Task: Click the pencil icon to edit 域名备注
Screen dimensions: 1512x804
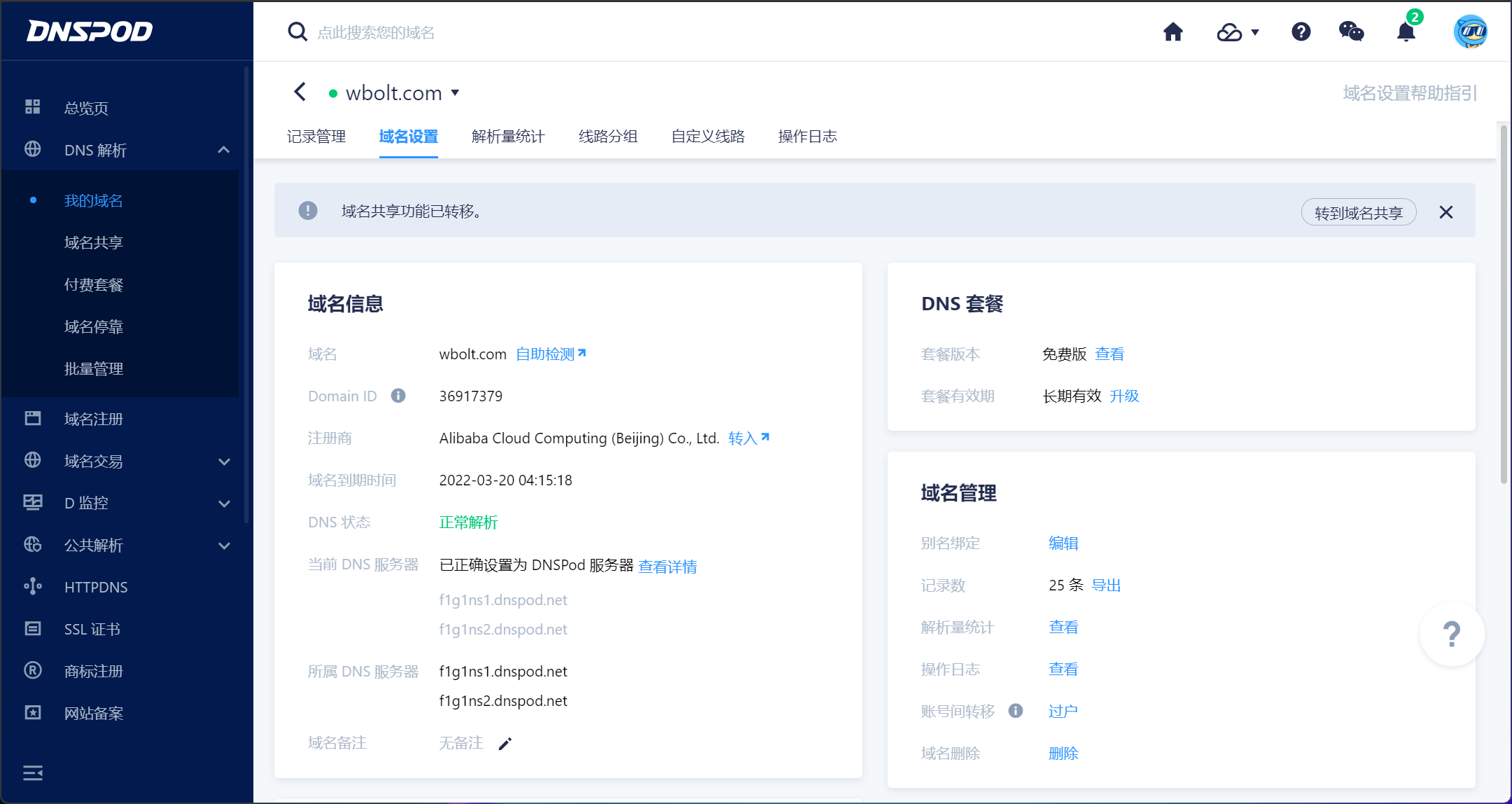Action: click(505, 743)
